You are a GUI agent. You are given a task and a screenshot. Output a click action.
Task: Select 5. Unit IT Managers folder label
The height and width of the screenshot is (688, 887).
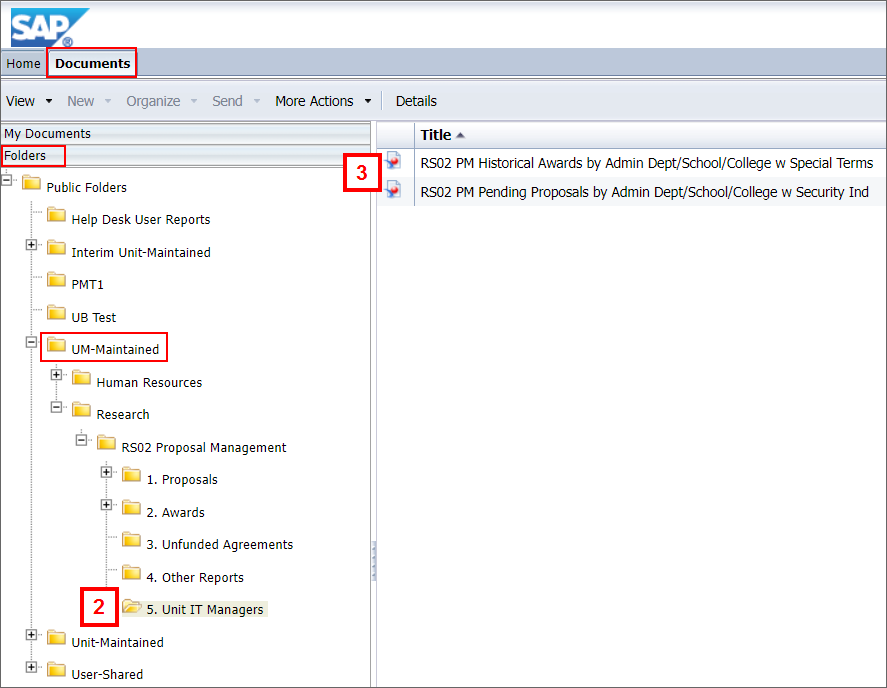pos(205,609)
